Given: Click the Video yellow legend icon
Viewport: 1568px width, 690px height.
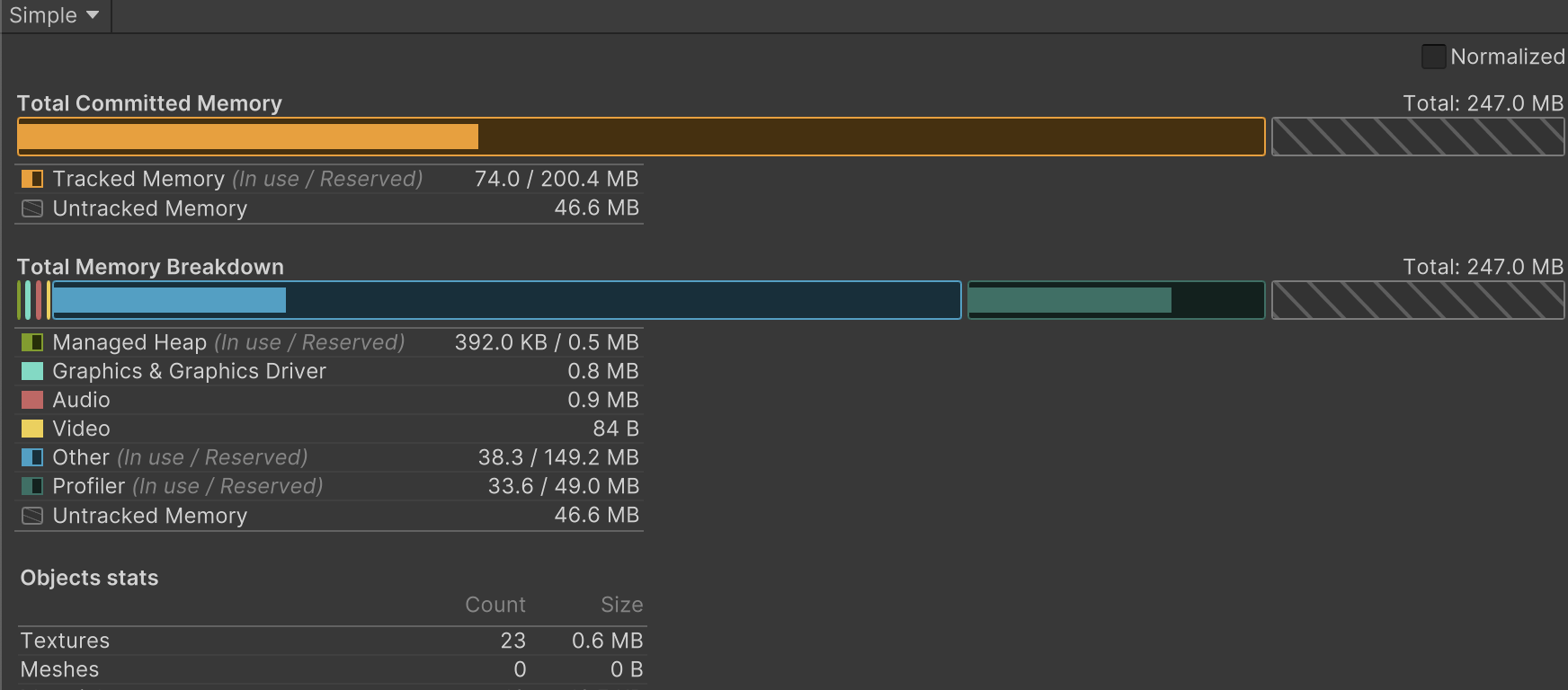Looking at the screenshot, I should point(32,429).
